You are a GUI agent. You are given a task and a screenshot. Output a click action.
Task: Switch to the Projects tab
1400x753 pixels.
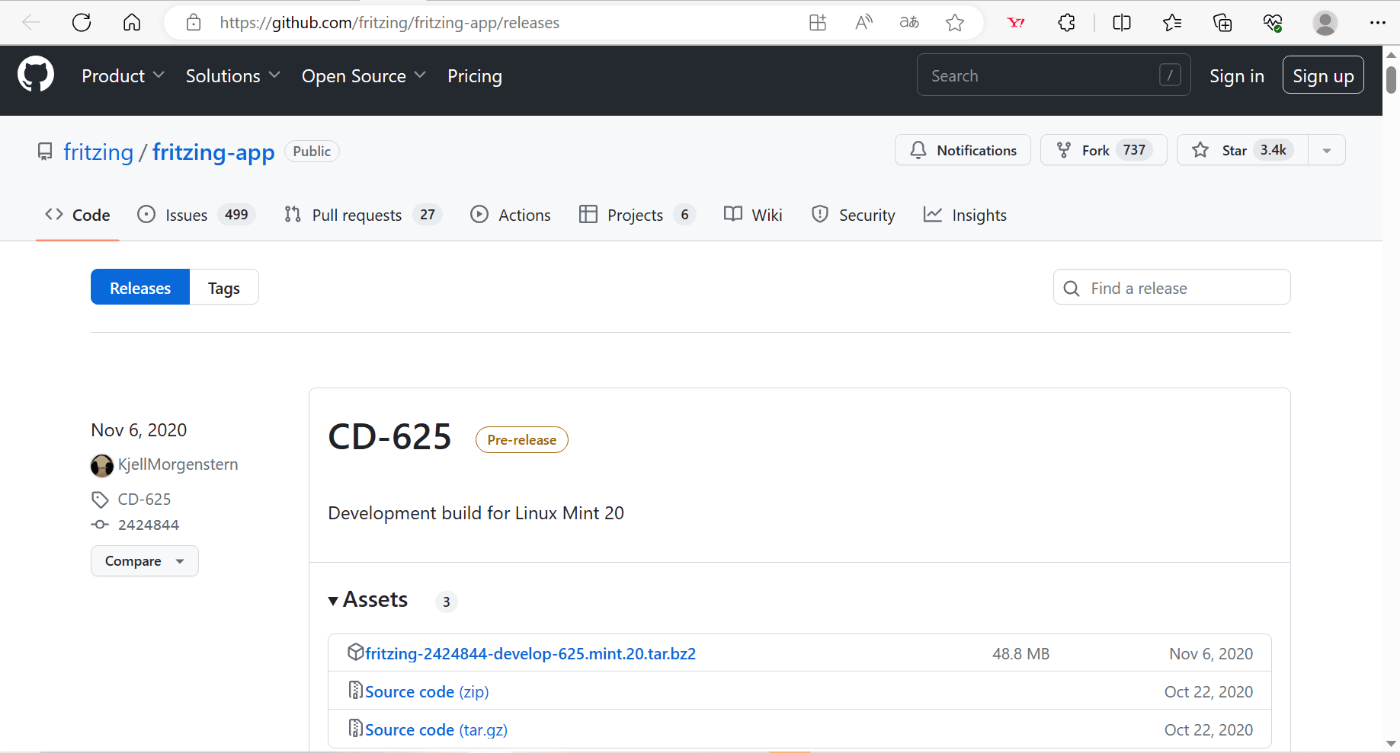click(637, 215)
